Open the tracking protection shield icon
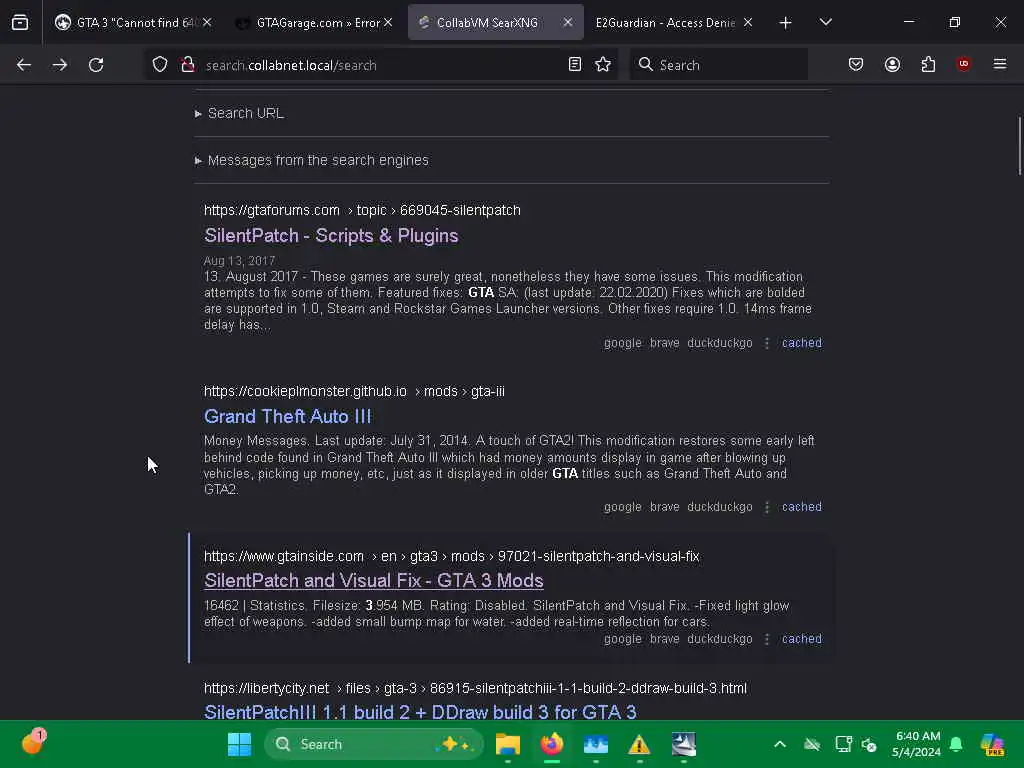Viewport: 1024px width, 768px height. tap(160, 65)
